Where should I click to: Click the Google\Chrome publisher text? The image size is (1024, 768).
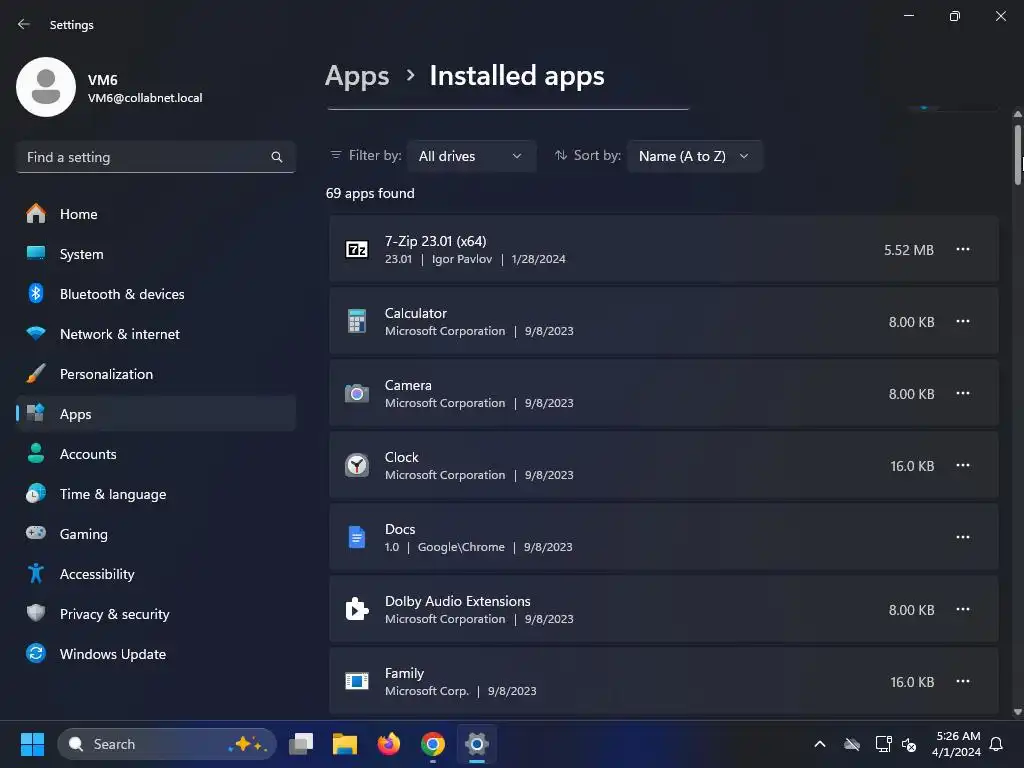click(461, 547)
